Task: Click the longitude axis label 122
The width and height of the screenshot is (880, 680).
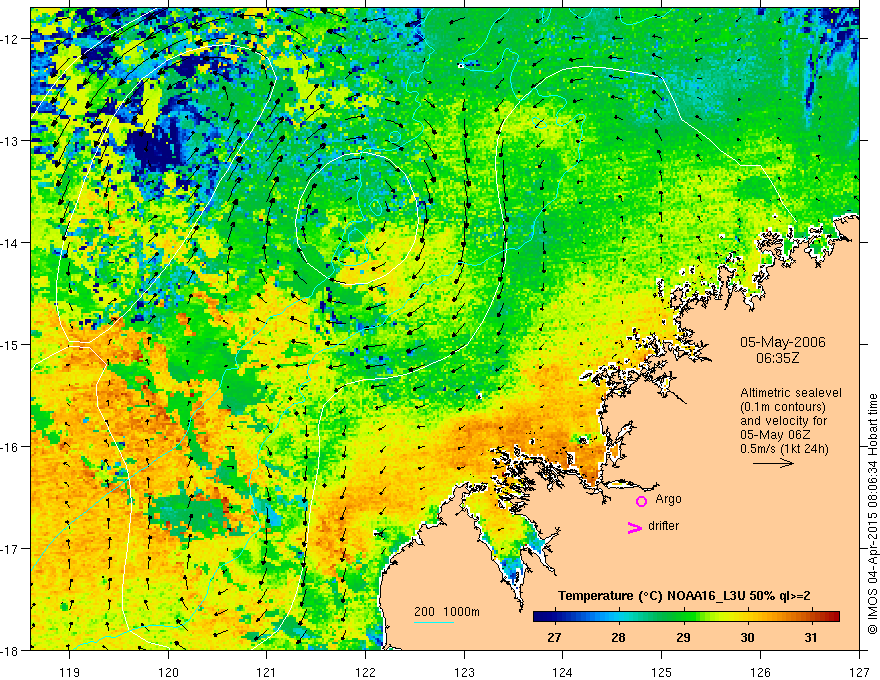Action: click(x=365, y=672)
